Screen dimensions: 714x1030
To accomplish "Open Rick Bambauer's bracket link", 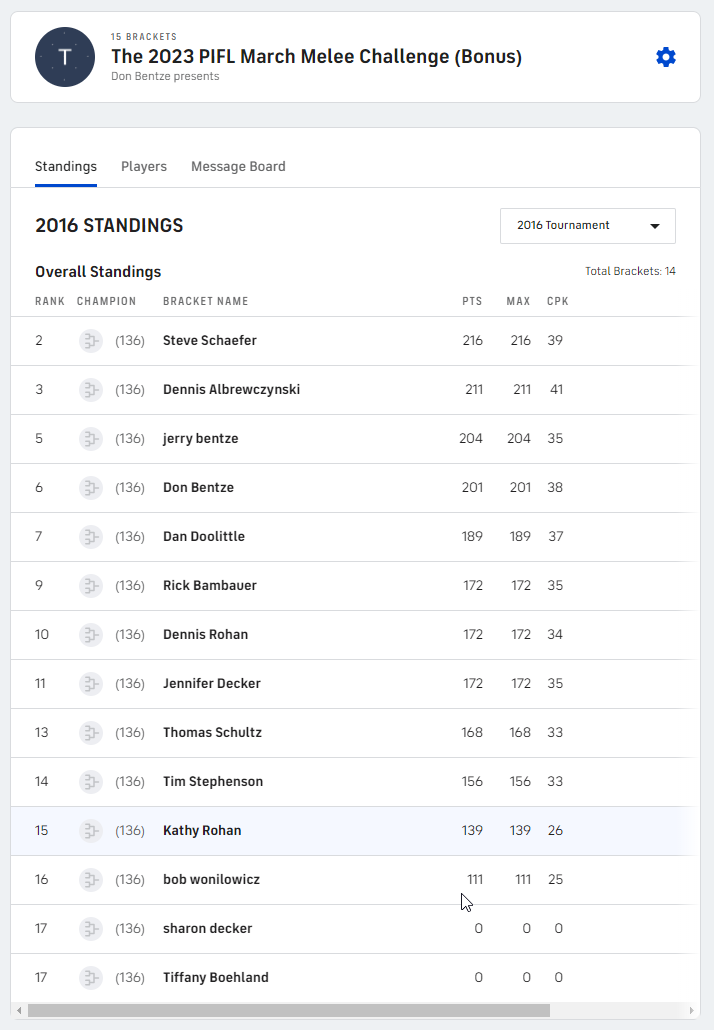I will point(209,586).
